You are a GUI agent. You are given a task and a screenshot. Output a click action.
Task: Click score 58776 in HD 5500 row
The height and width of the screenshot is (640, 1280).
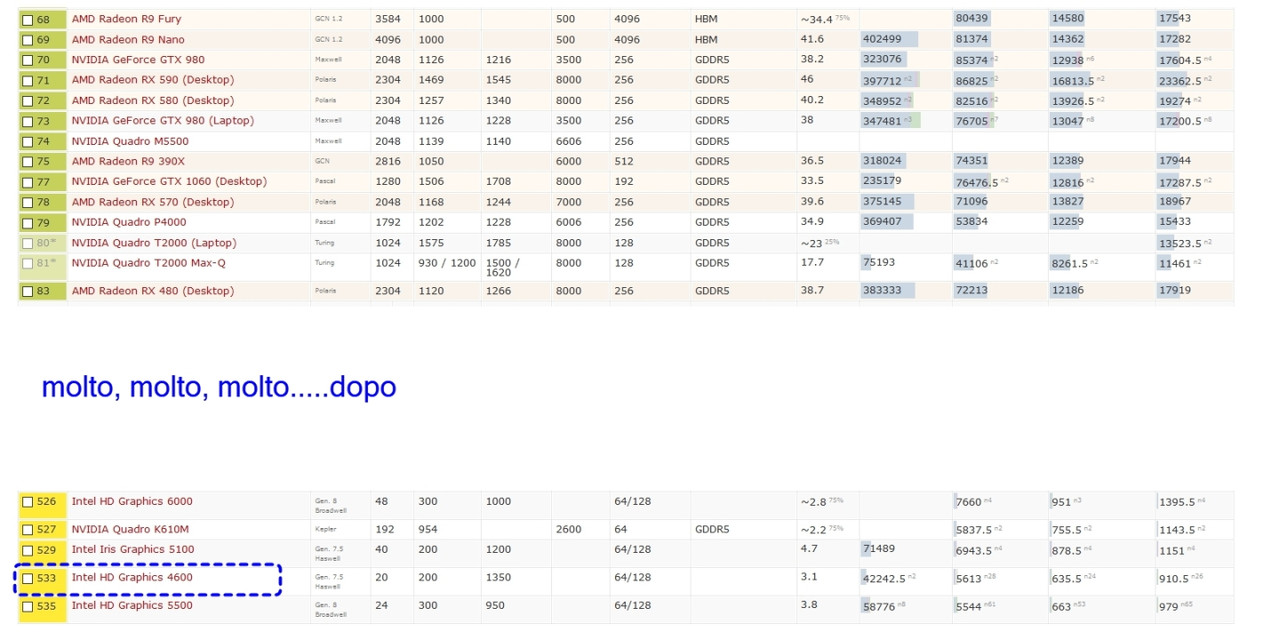point(879,606)
